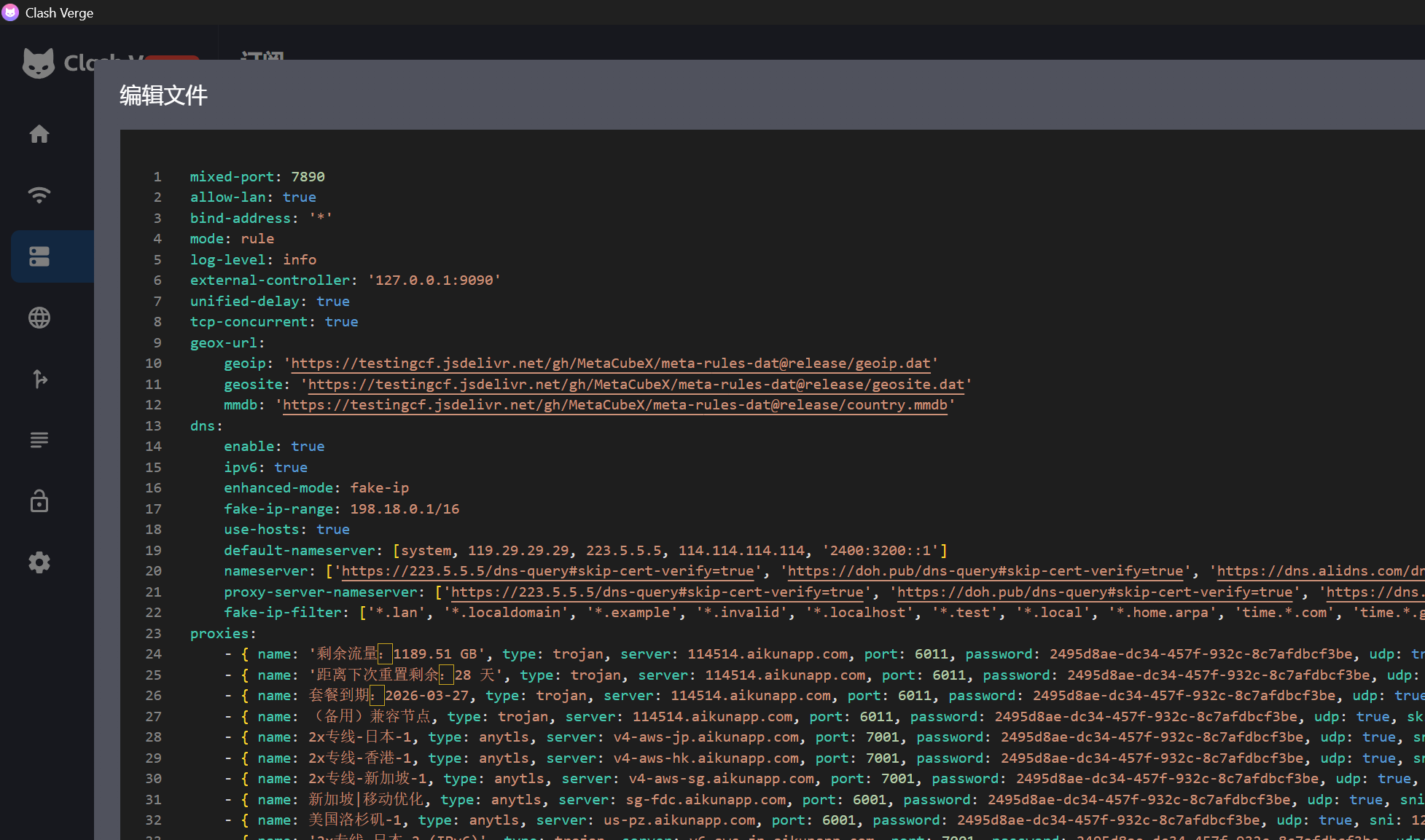Click line number 1 in the gutter
Screen dimensions: 1425x840
coord(157,177)
